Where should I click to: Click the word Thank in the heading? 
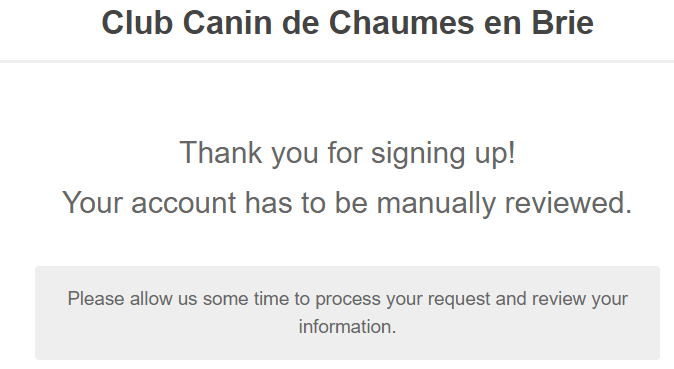pos(221,152)
